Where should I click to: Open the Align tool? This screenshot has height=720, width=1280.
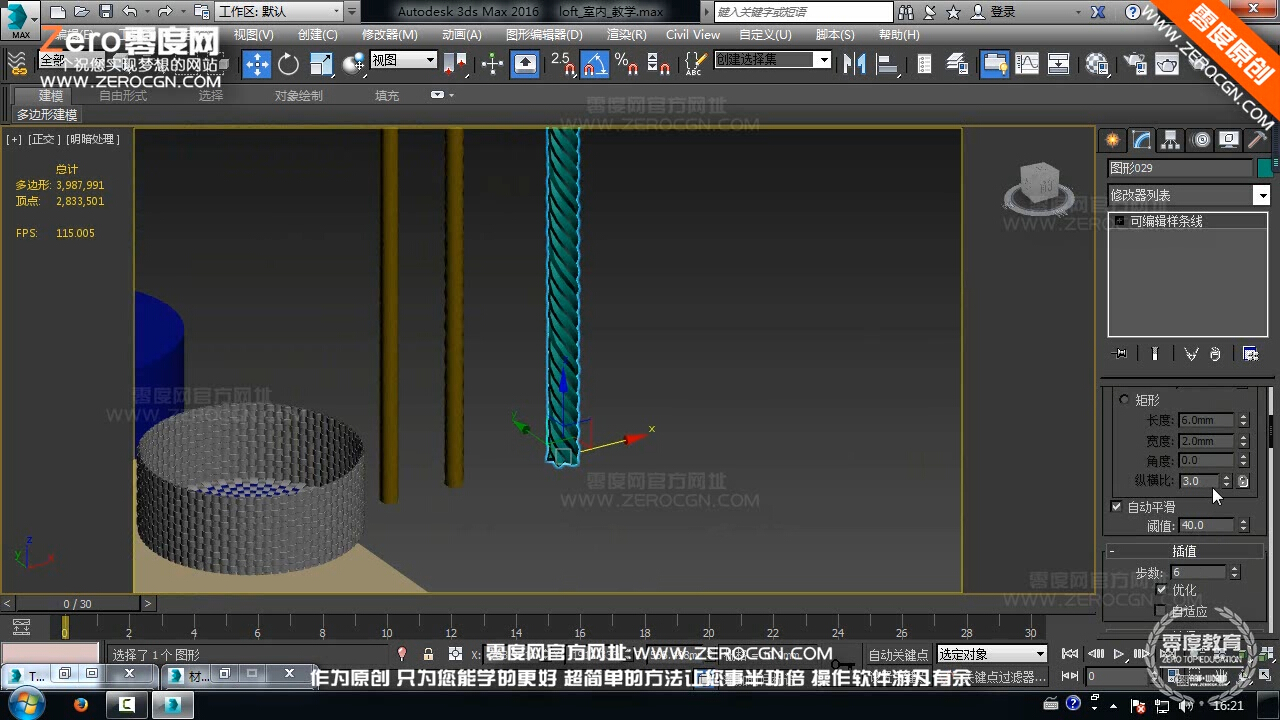886,64
